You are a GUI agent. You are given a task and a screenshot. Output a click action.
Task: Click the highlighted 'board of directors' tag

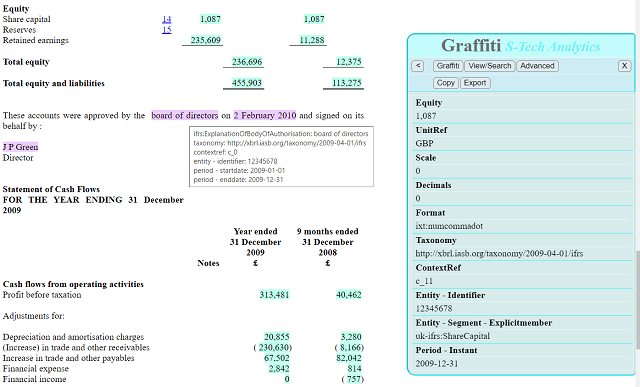pos(184,116)
